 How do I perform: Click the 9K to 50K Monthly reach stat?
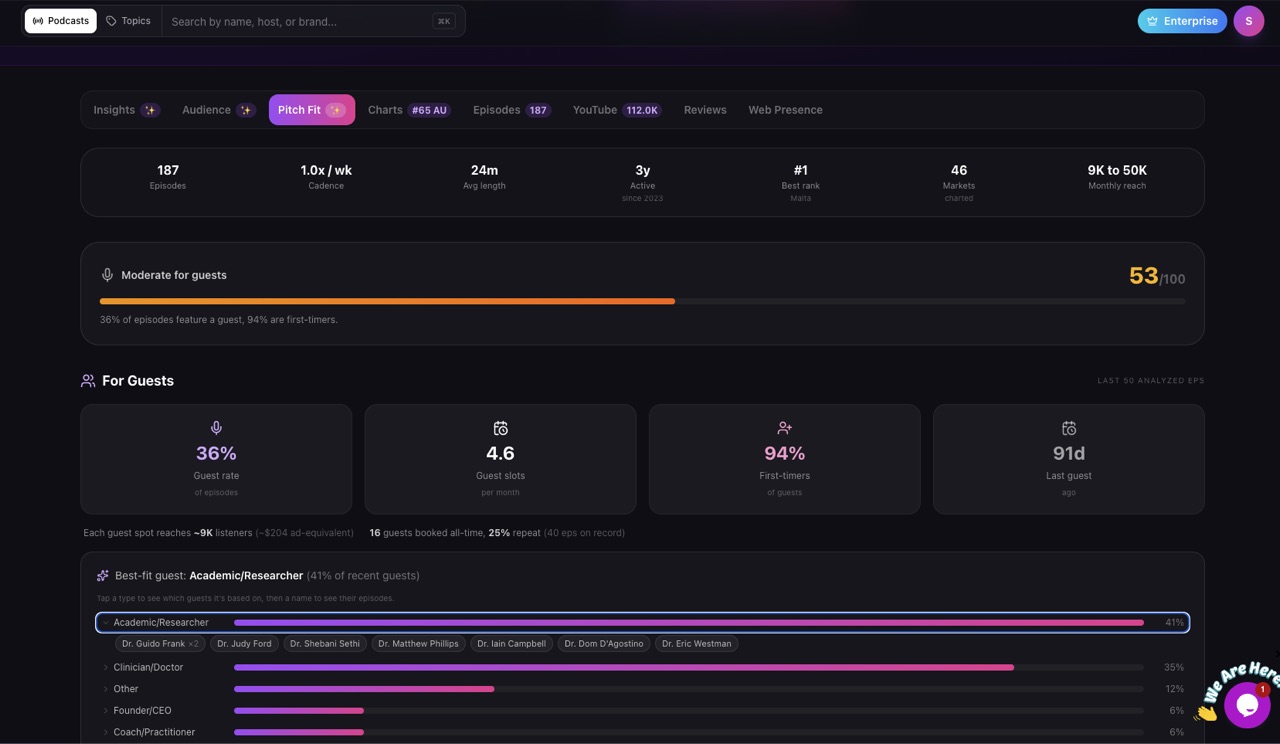tap(1117, 177)
